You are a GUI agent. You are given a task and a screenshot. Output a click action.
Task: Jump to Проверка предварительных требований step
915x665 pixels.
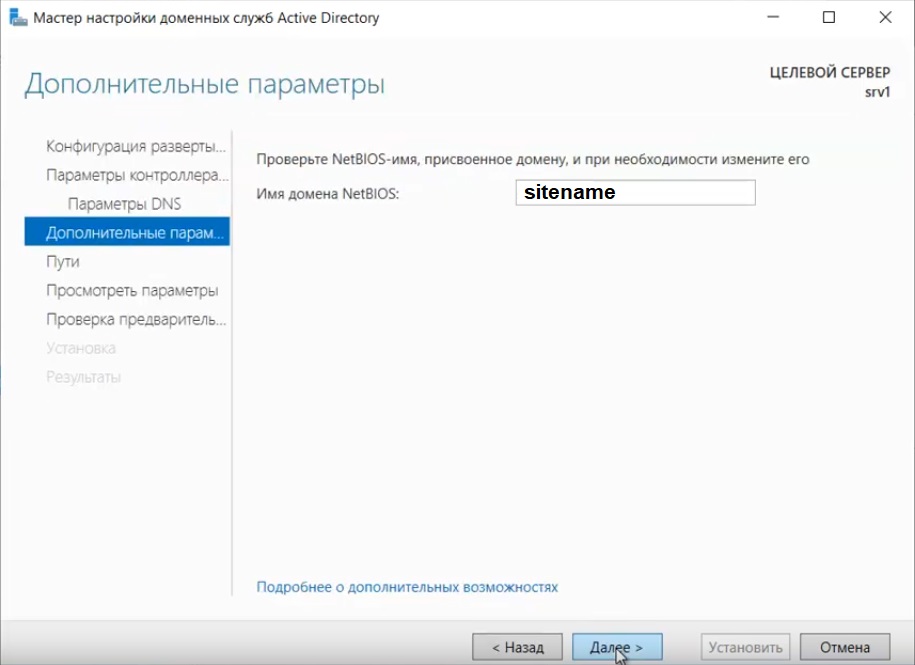point(136,320)
